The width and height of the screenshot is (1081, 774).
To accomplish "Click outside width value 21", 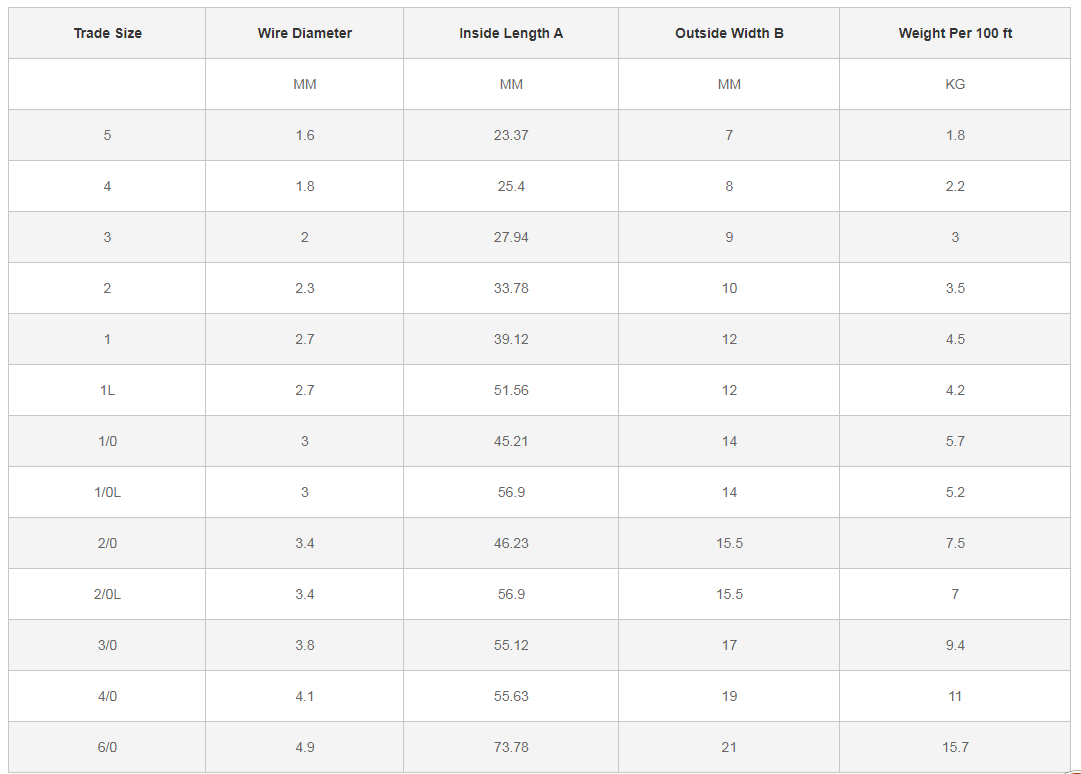I will [x=729, y=747].
